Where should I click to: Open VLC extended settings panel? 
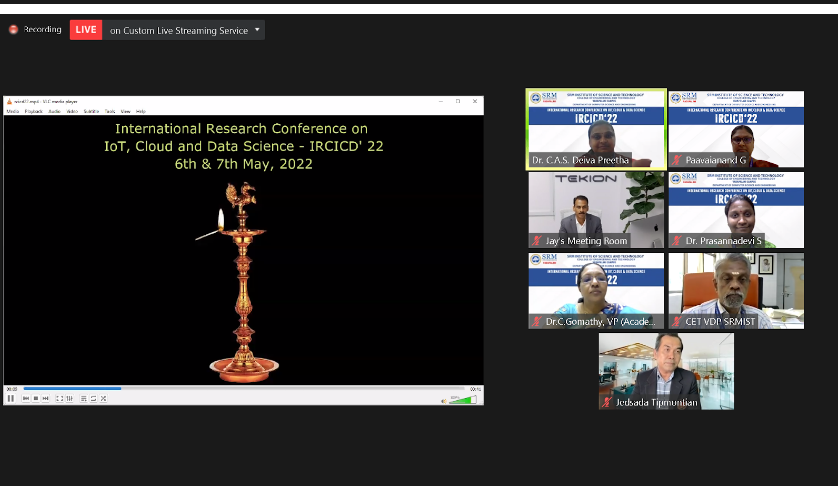pyautogui.click(x=69, y=398)
